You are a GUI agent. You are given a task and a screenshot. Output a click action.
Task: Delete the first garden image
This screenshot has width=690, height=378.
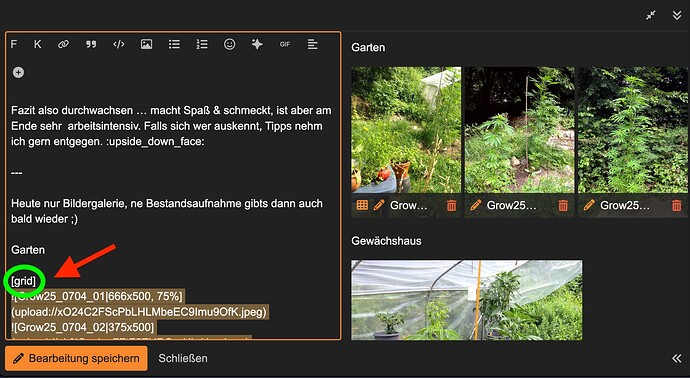coord(451,206)
